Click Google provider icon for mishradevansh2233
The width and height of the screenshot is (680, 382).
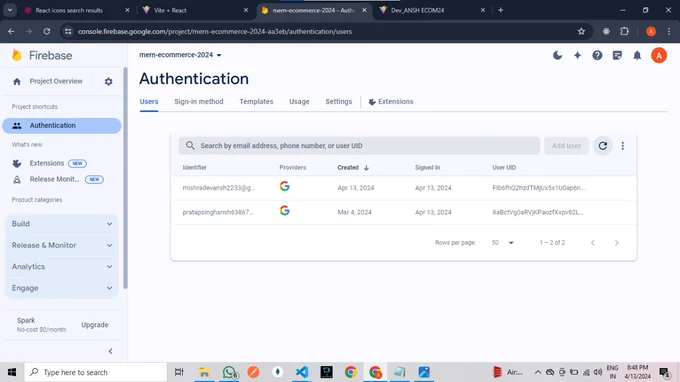pyautogui.click(x=284, y=186)
